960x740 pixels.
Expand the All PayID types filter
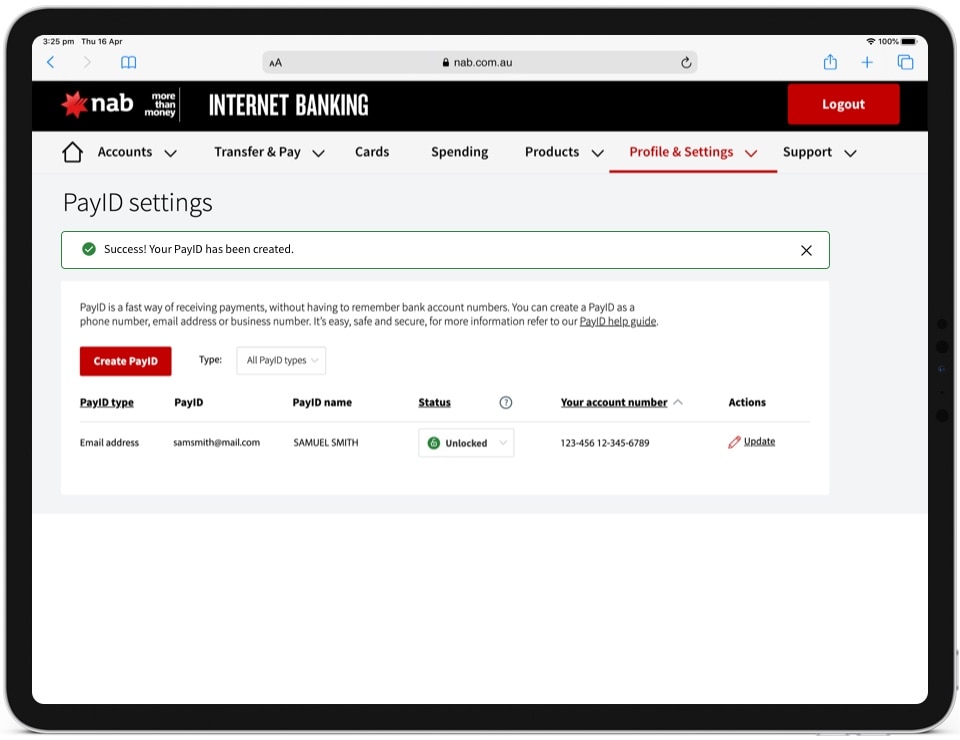pyautogui.click(x=281, y=361)
